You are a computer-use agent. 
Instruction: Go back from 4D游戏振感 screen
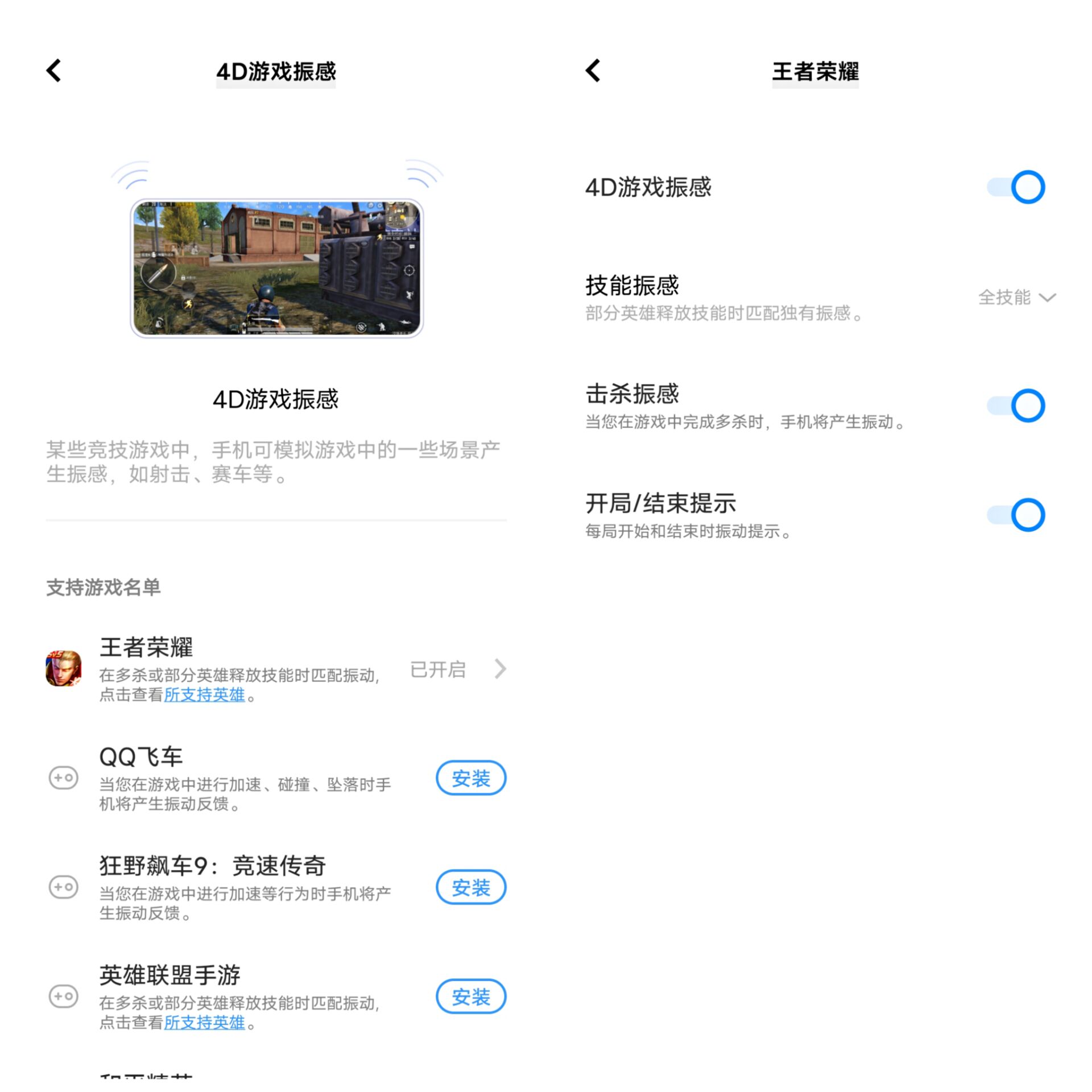tap(54, 71)
